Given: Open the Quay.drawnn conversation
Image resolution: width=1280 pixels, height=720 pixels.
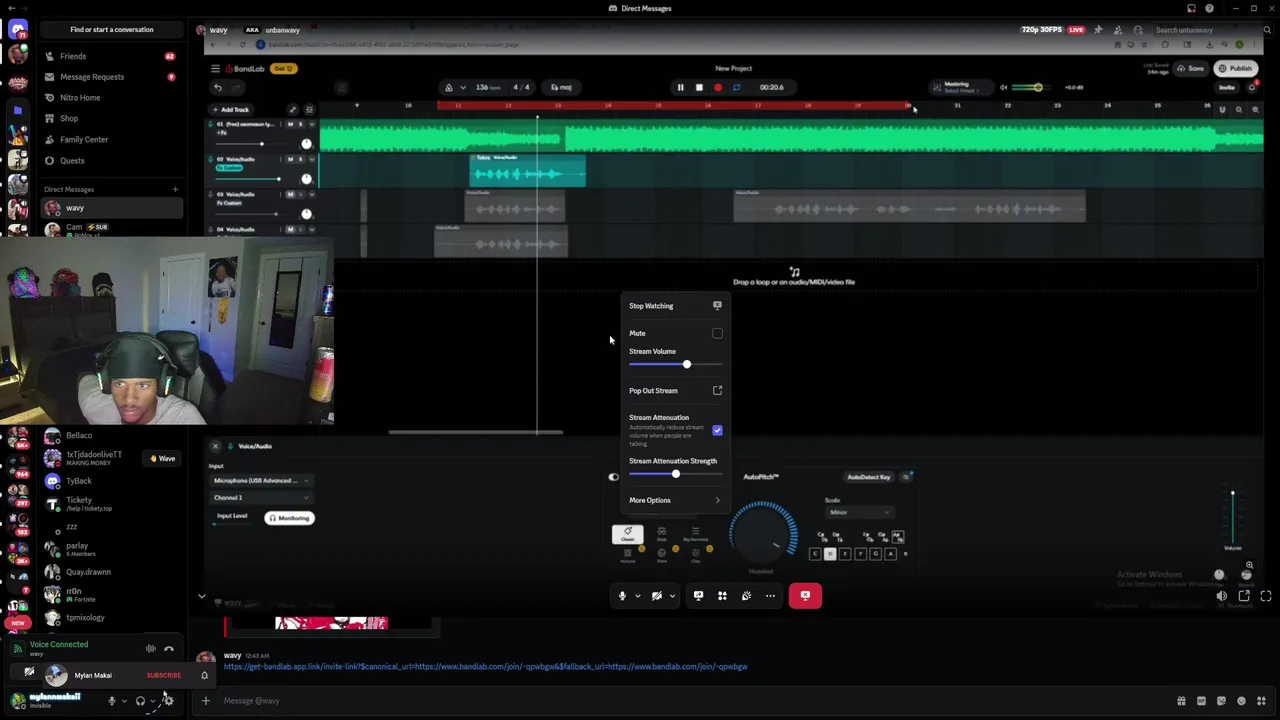Looking at the screenshot, I should pos(112,572).
